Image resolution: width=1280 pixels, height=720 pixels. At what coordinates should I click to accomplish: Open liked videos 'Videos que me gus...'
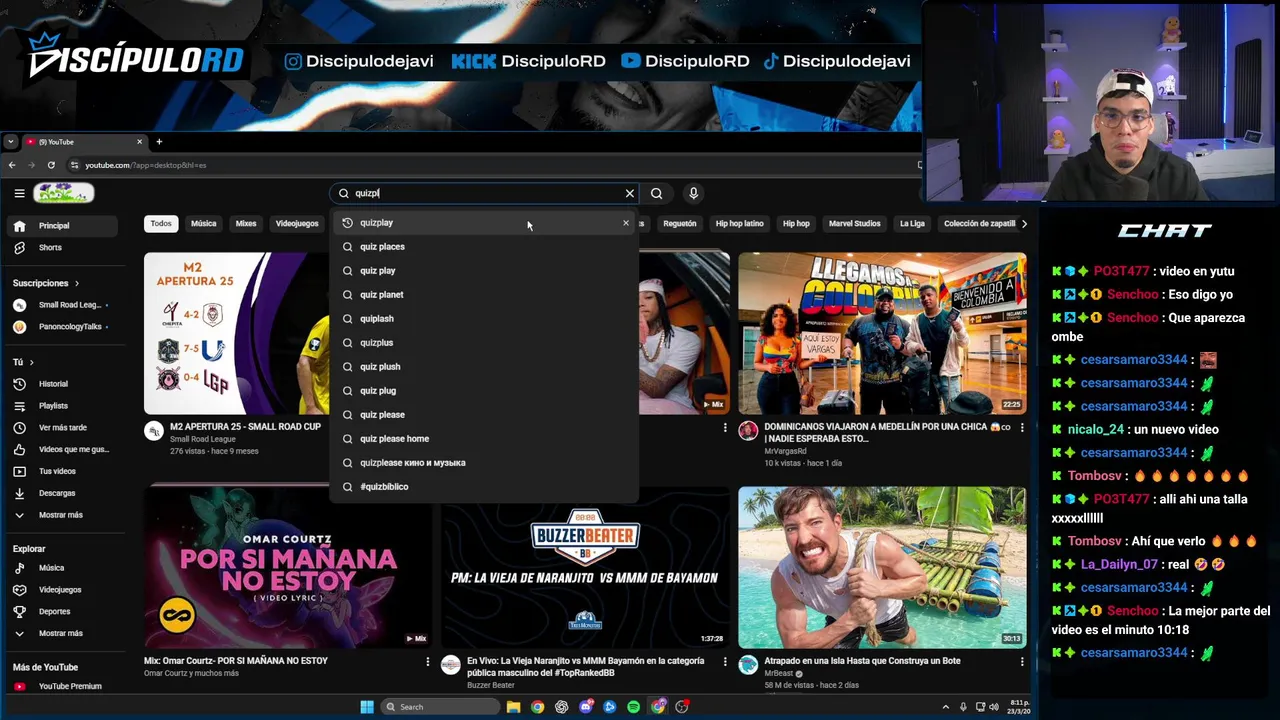60,450
